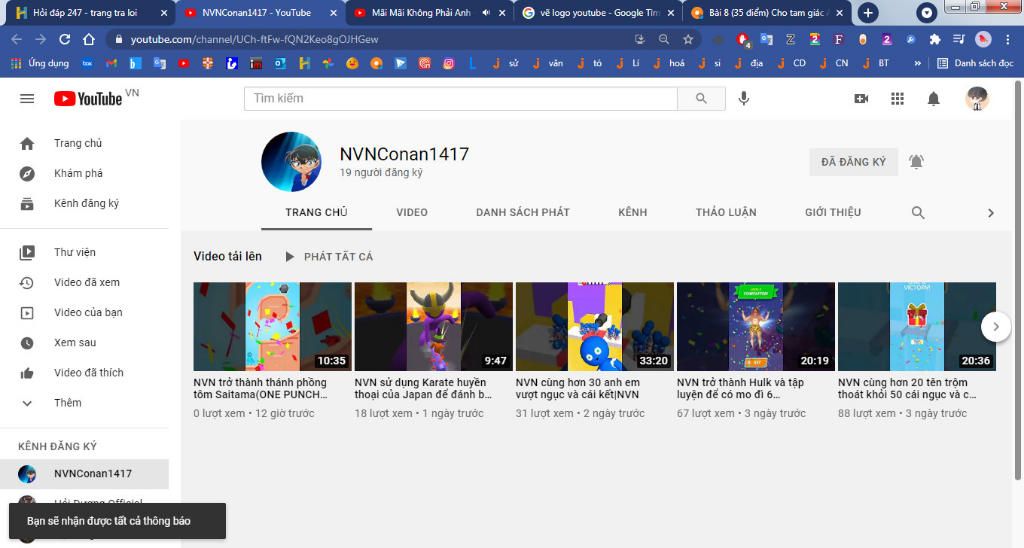Switch to the vẽ logo youtube Google tab

598,12
